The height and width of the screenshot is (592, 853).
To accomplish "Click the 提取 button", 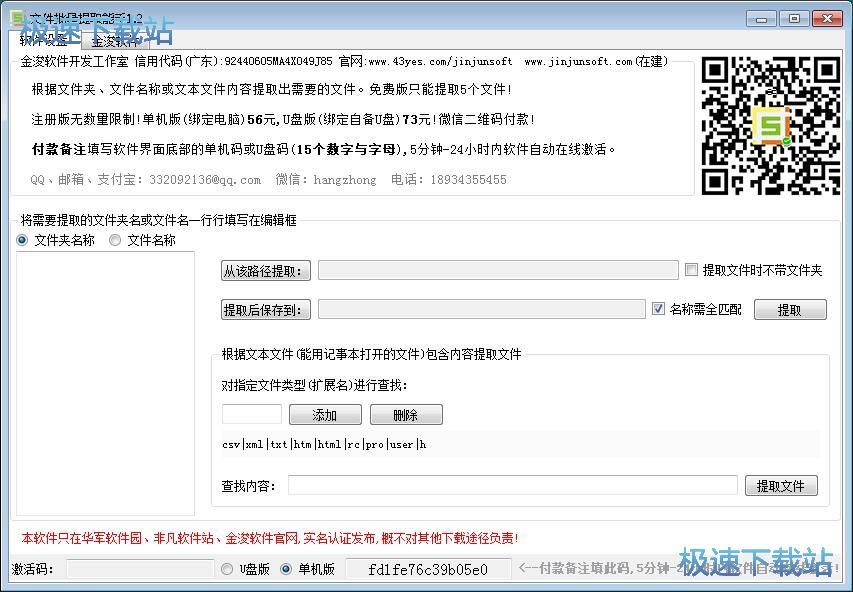I will click(790, 310).
